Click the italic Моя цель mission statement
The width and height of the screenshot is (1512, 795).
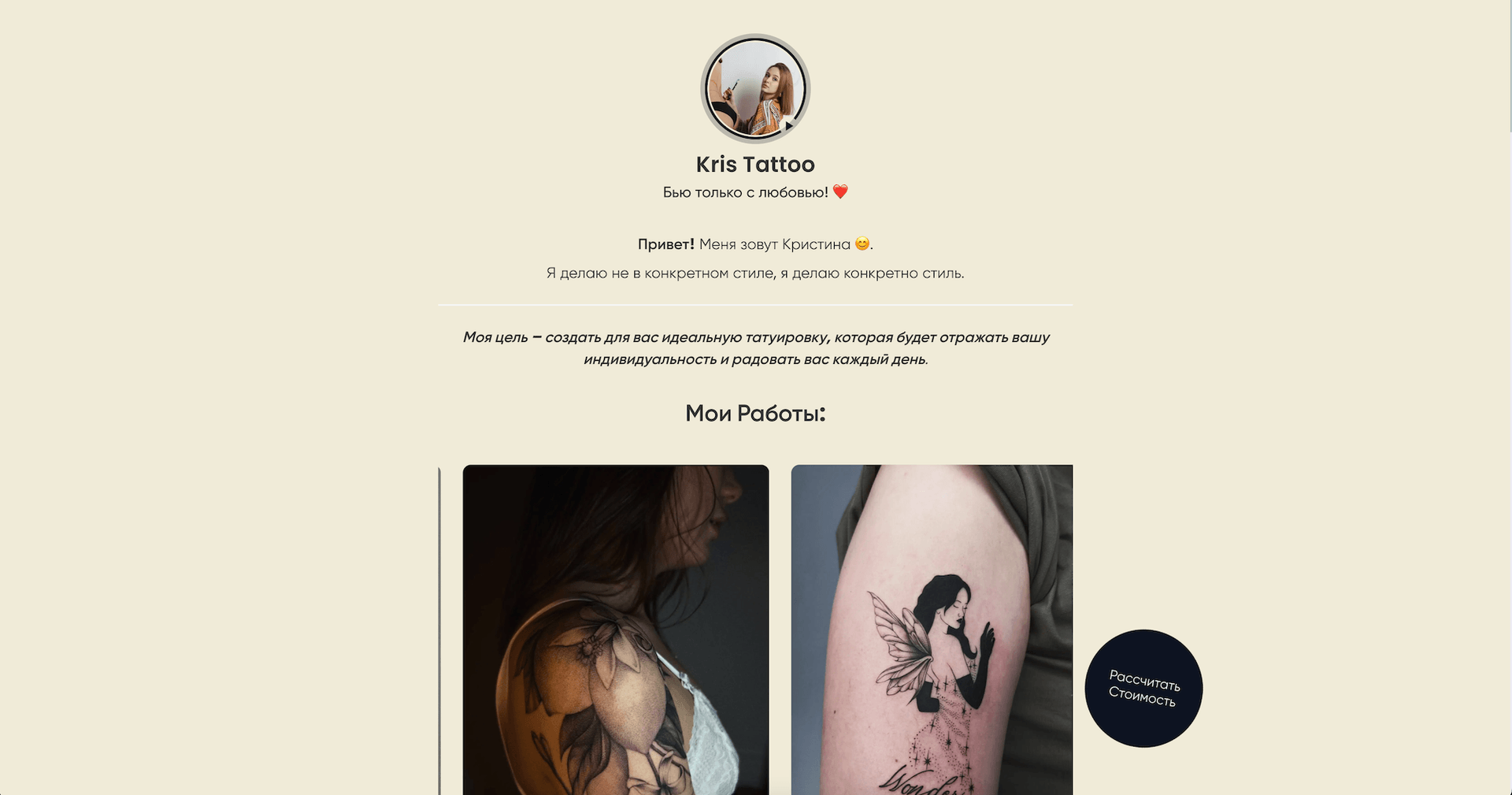(756, 348)
